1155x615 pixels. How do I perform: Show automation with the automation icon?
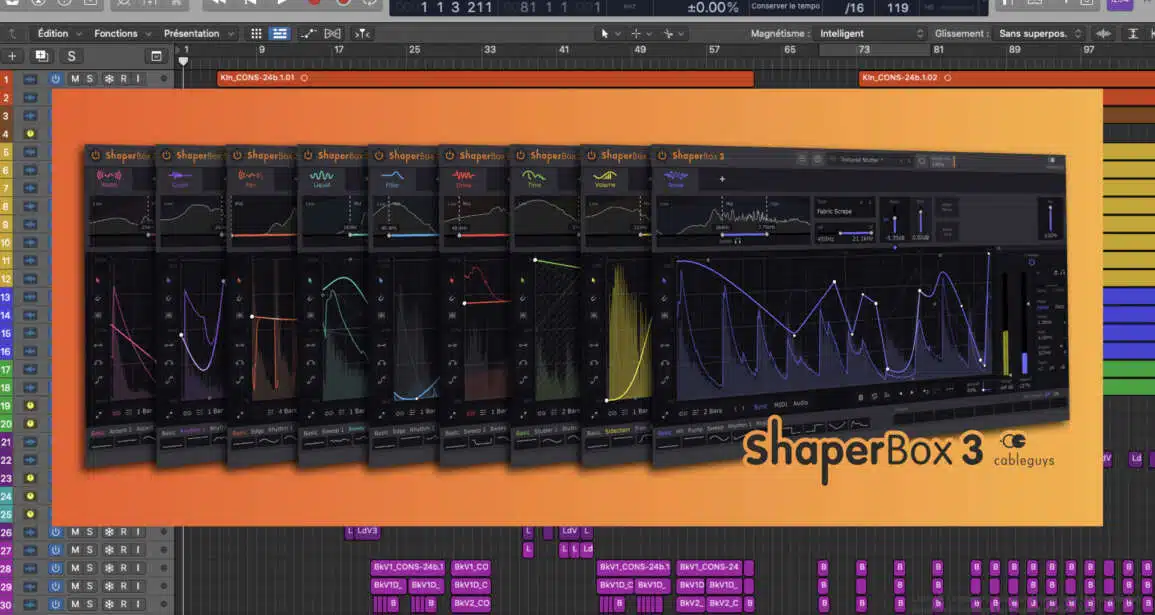(x=308, y=33)
